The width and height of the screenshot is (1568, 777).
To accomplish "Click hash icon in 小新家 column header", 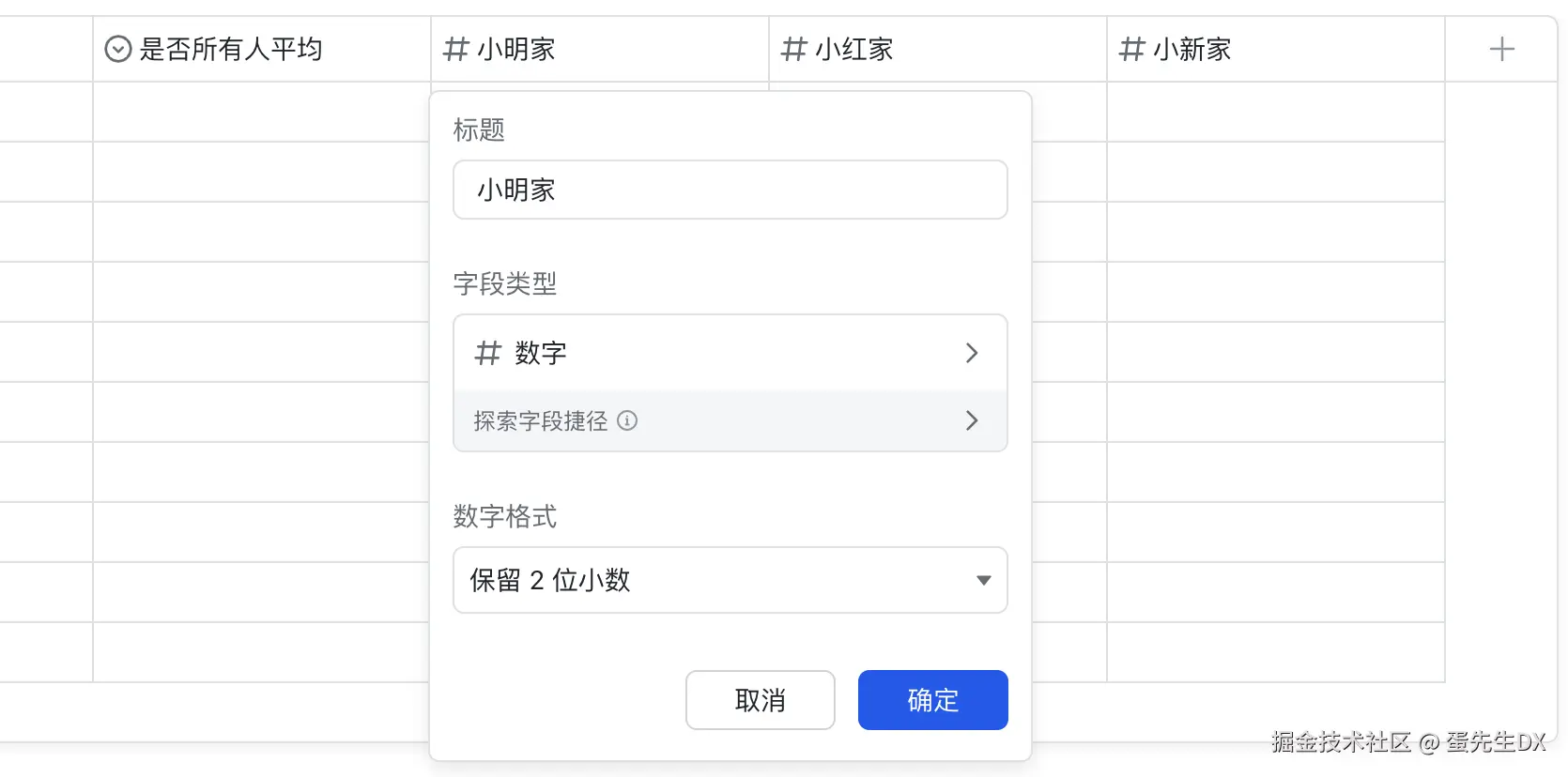I will [x=1132, y=49].
